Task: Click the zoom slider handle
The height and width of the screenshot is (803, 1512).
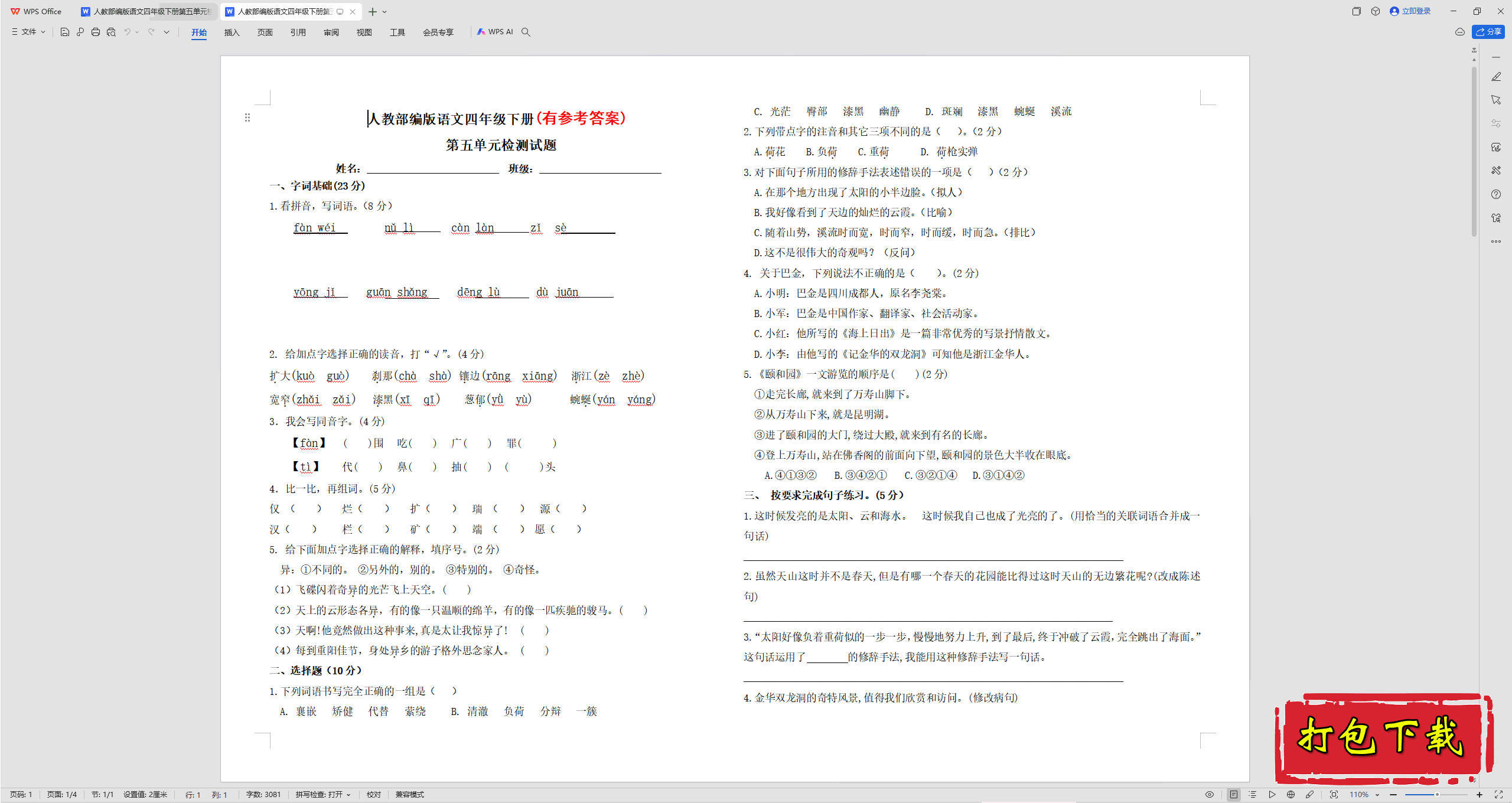Action: click(1437, 795)
